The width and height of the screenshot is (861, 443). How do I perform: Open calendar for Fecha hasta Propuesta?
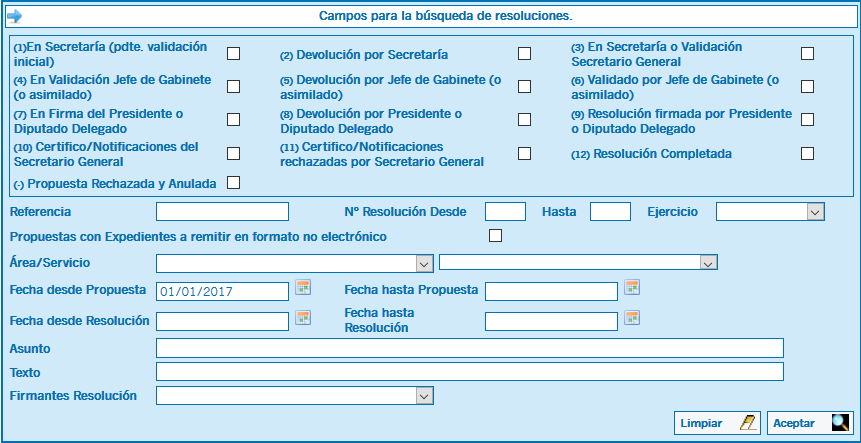click(632, 287)
